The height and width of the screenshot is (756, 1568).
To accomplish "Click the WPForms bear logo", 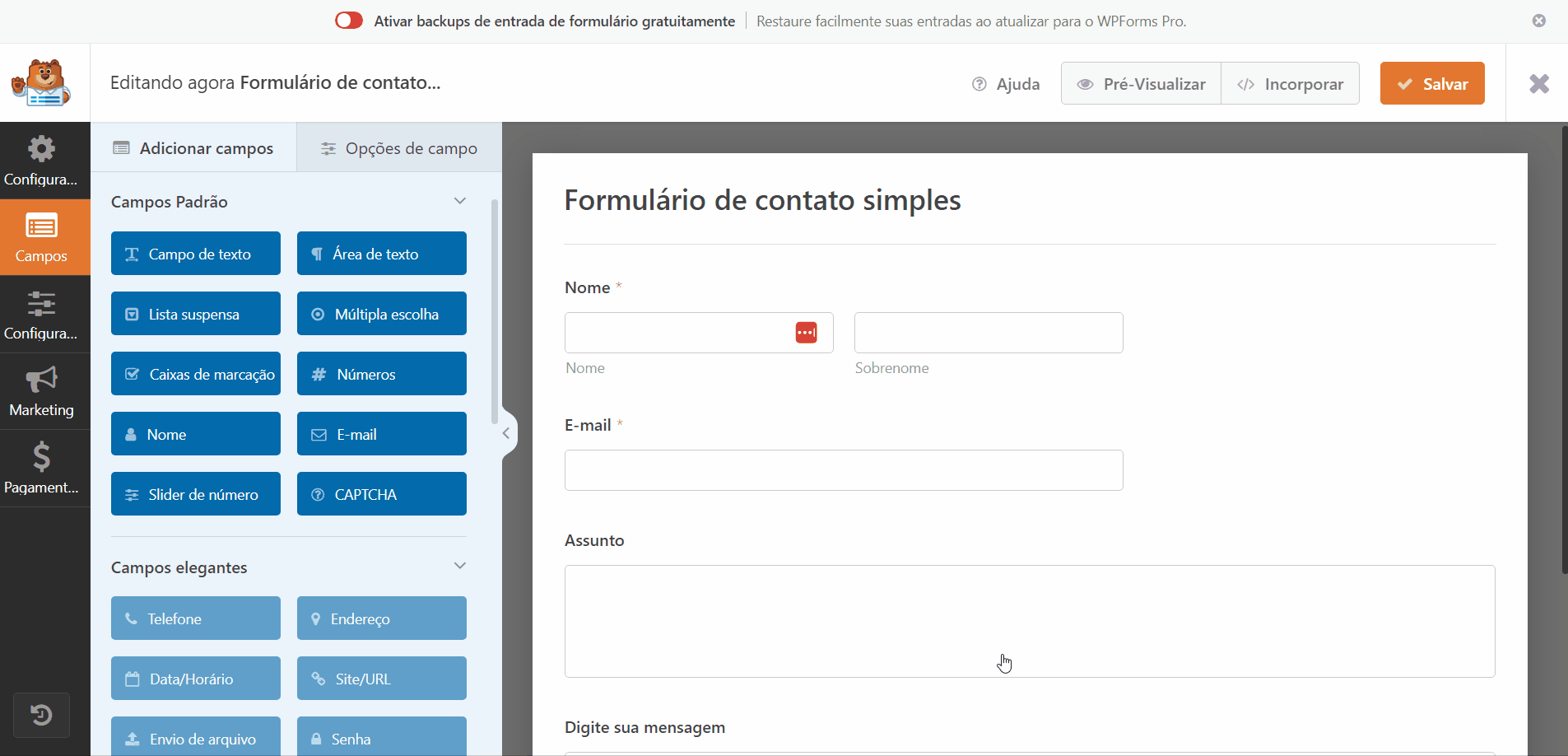I will (42, 82).
